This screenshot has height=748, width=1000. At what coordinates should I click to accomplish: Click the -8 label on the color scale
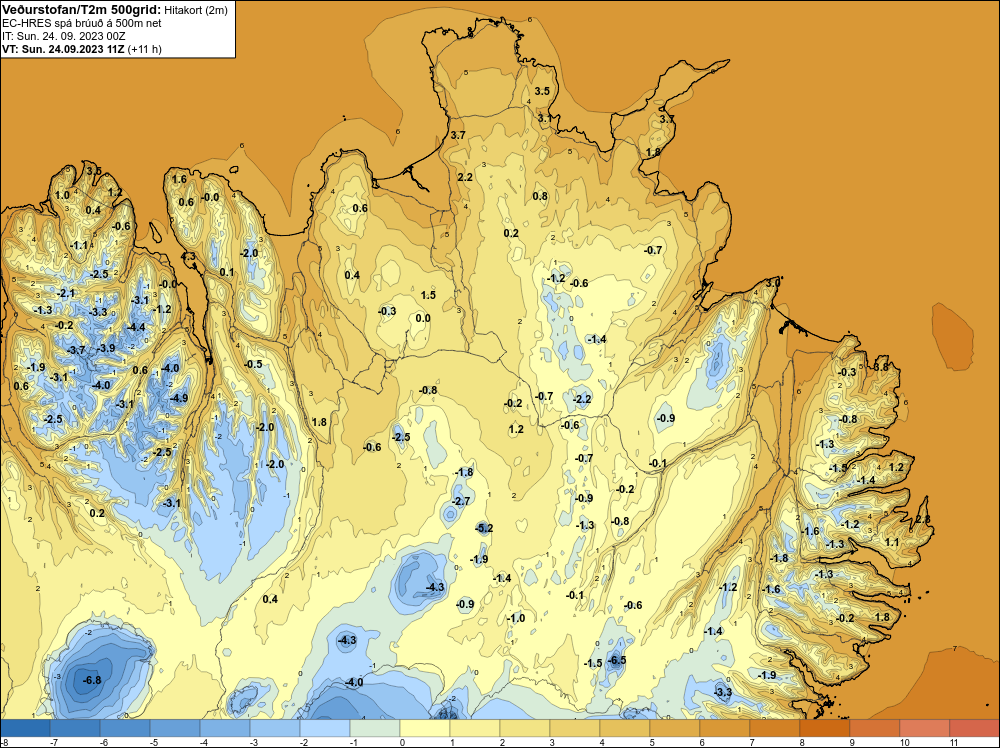click(5, 742)
